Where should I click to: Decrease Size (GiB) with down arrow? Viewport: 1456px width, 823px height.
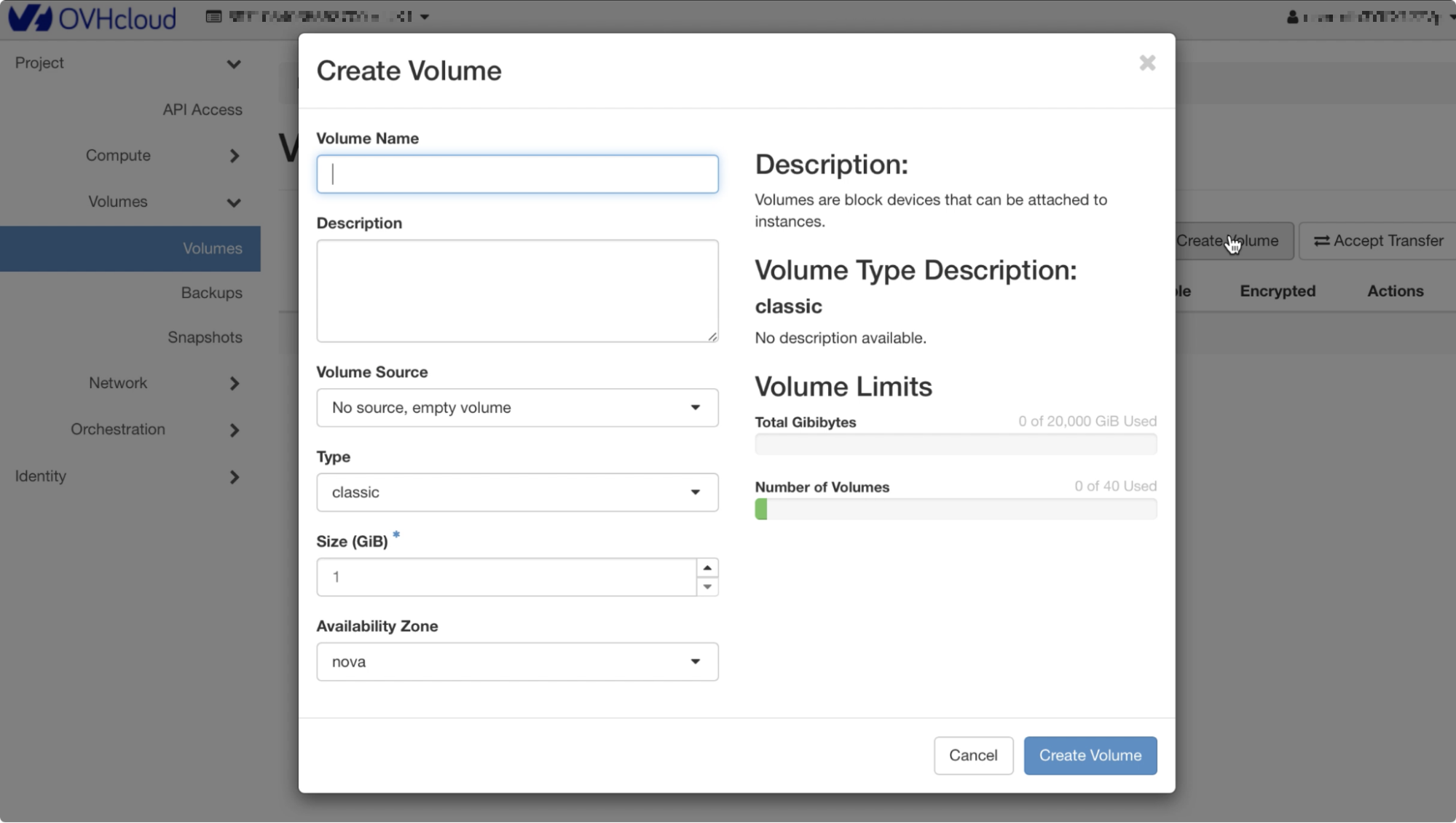pos(707,586)
